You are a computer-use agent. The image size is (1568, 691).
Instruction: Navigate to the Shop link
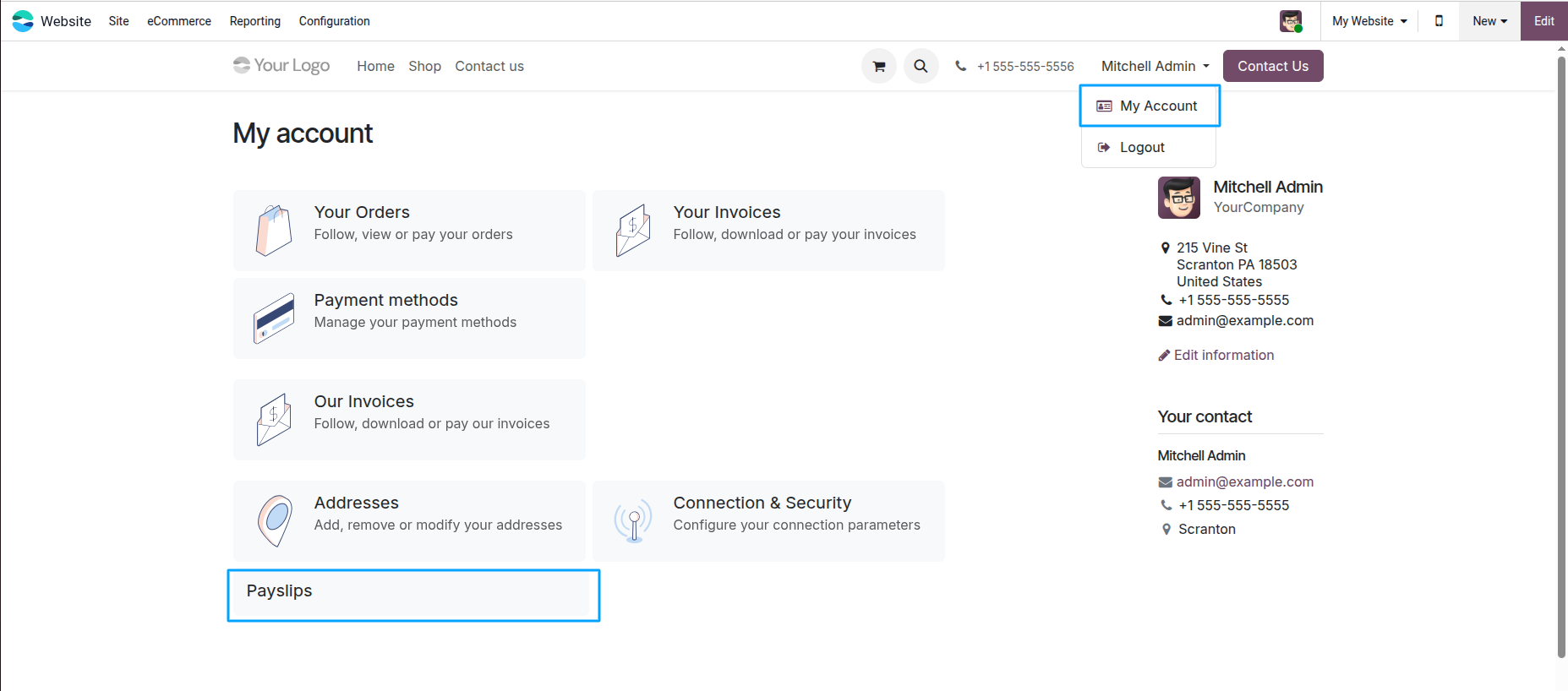[424, 66]
